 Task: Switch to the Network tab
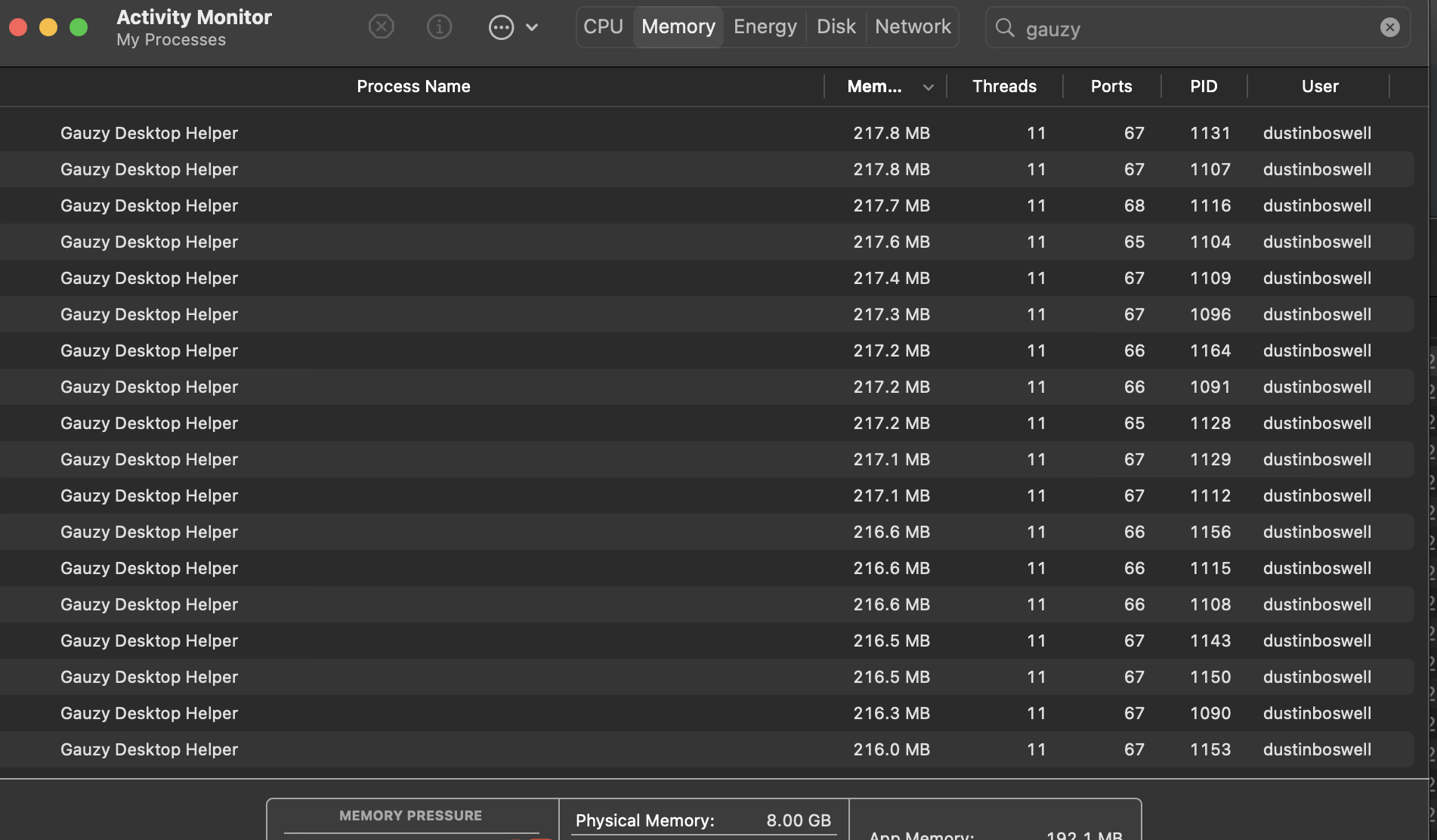click(x=912, y=26)
